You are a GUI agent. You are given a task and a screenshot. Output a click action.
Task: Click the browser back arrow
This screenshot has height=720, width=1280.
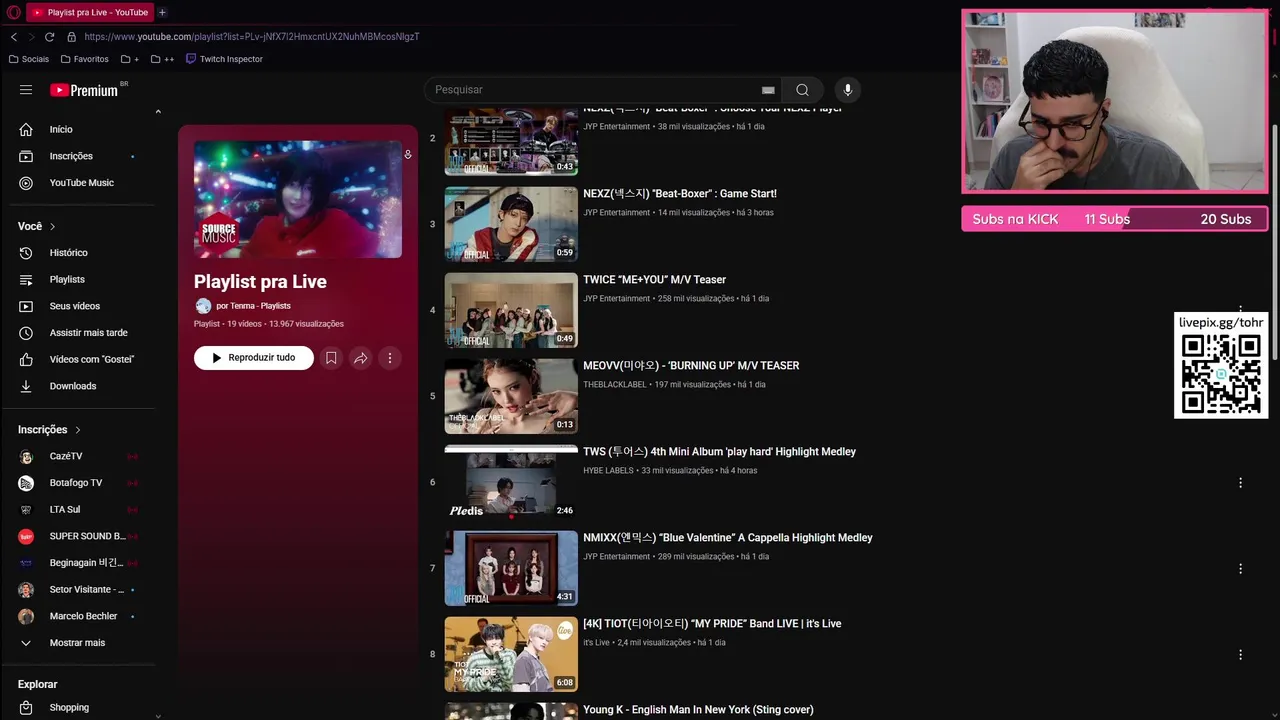[x=14, y=37]
